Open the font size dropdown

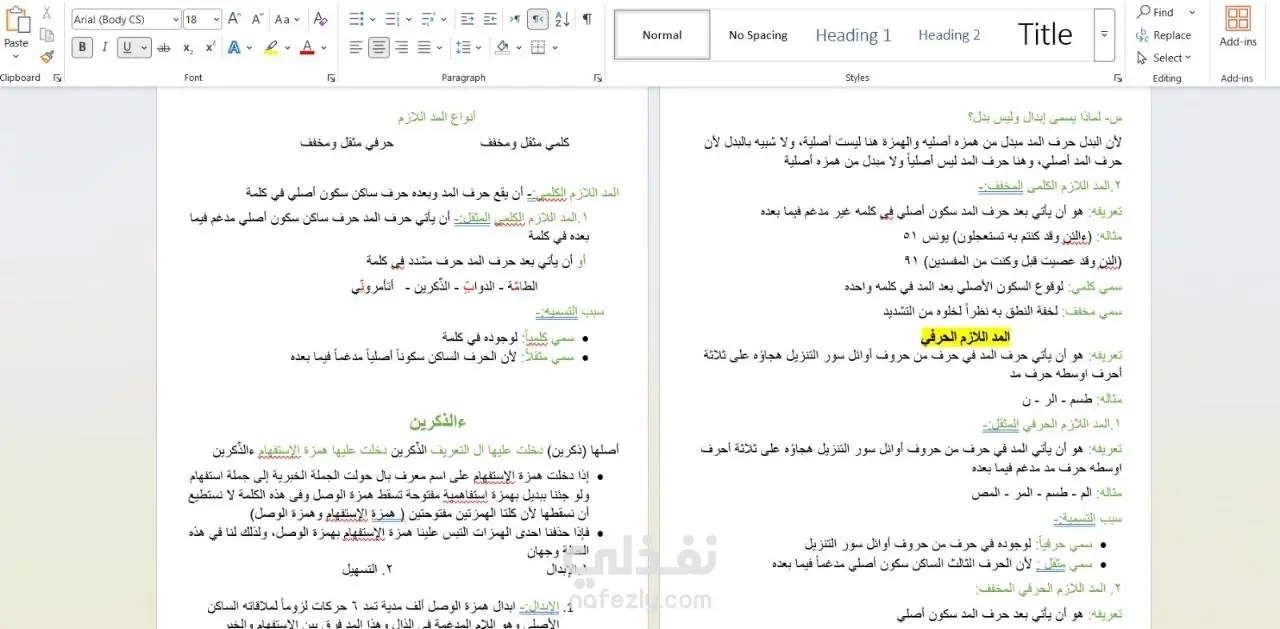202,19
